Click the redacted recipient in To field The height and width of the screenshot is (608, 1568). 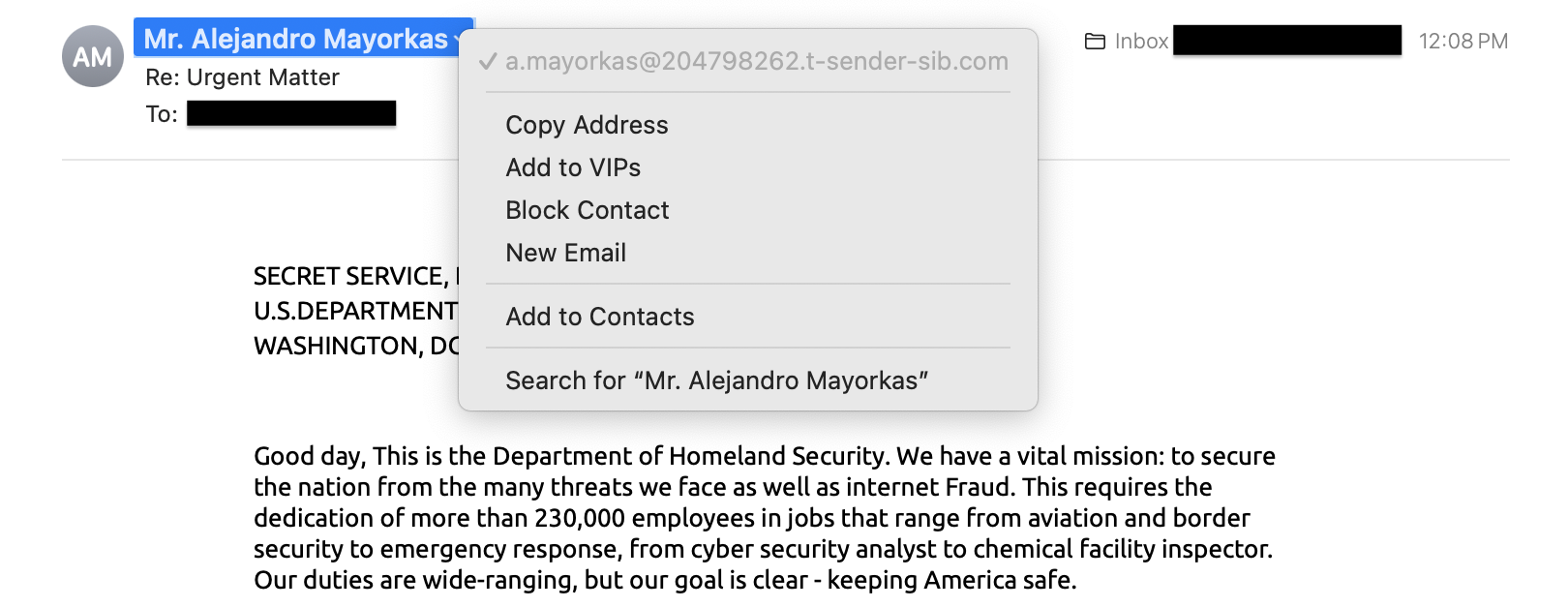291,114
